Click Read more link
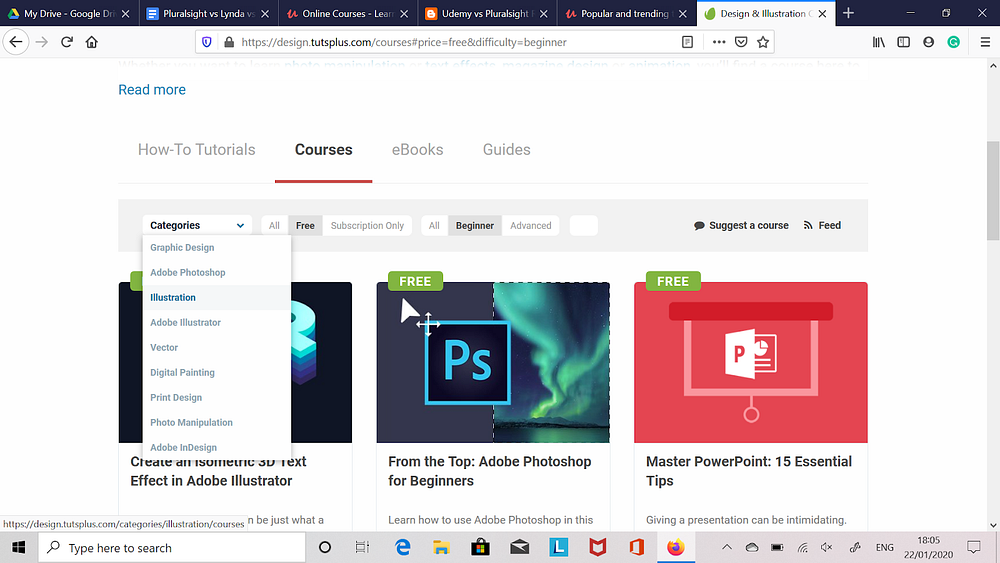1000x563 pixels. pyautogui.click(x=152, y=90)
